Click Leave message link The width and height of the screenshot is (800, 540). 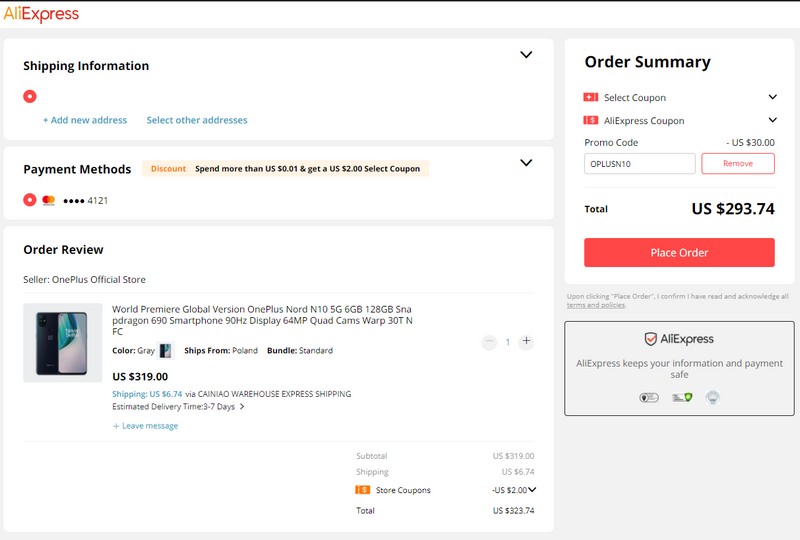point(145,426)
